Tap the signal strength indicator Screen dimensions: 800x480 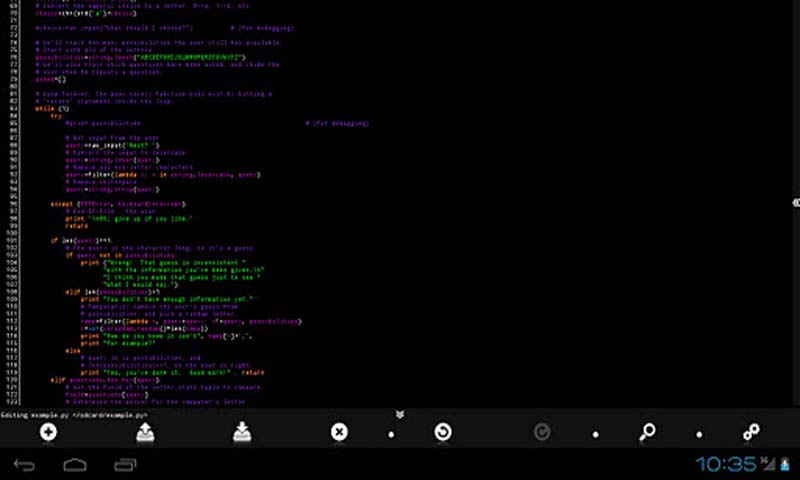pos(768,464)
